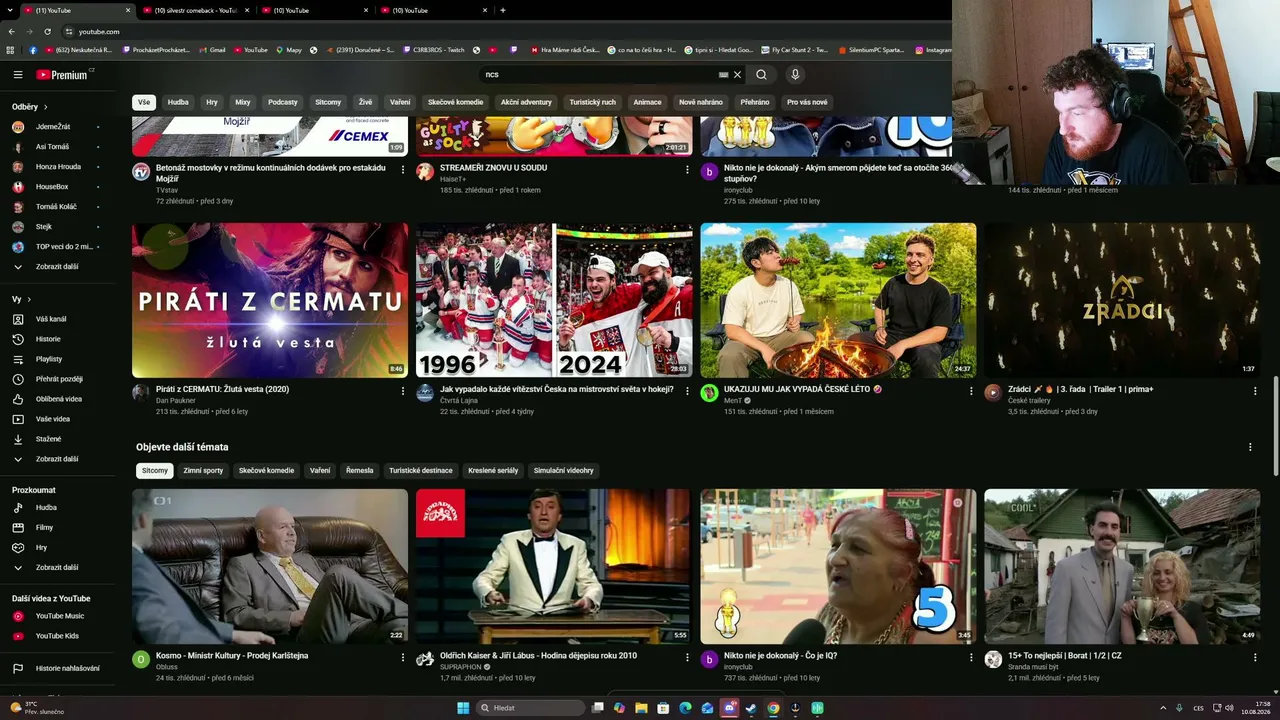Open Oblíbená videa list
This screenshot has width=1280, height=720.
tap(57, 399)
